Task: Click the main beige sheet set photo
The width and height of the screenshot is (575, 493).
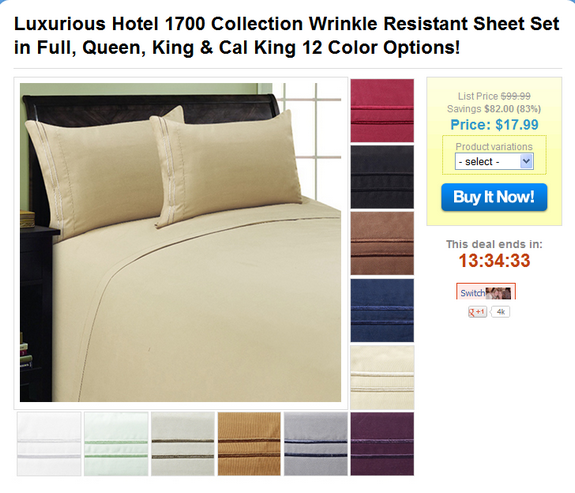Action: coord(180,242)
